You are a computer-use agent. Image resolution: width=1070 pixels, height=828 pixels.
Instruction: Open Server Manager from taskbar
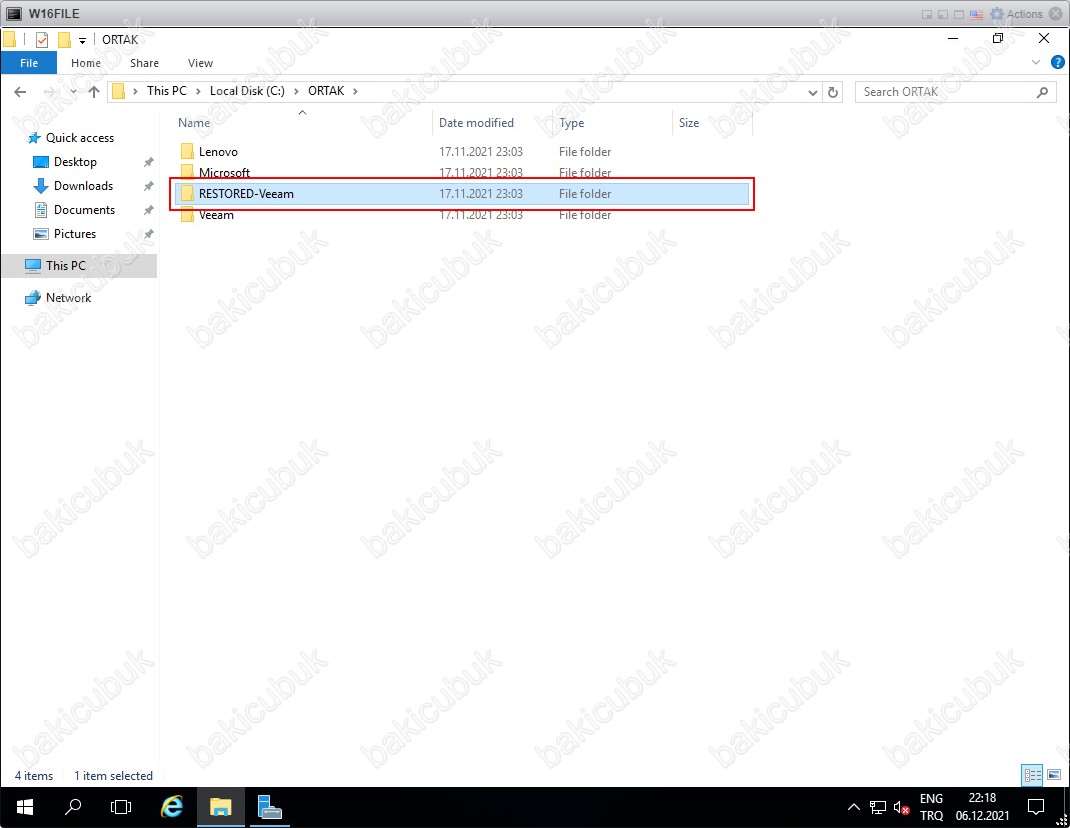coord(270,808)
